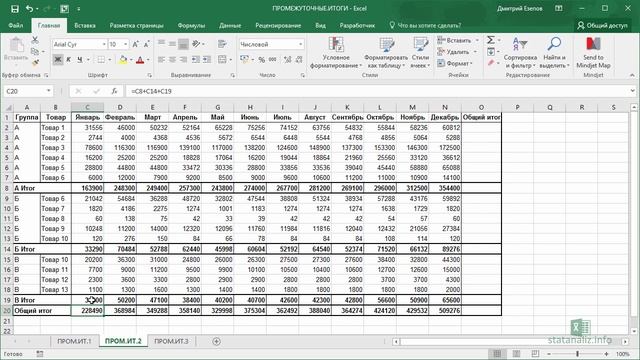Open Условное форматирование menu
This screenshot has height=360, width=640.
[x=336, y=52]
